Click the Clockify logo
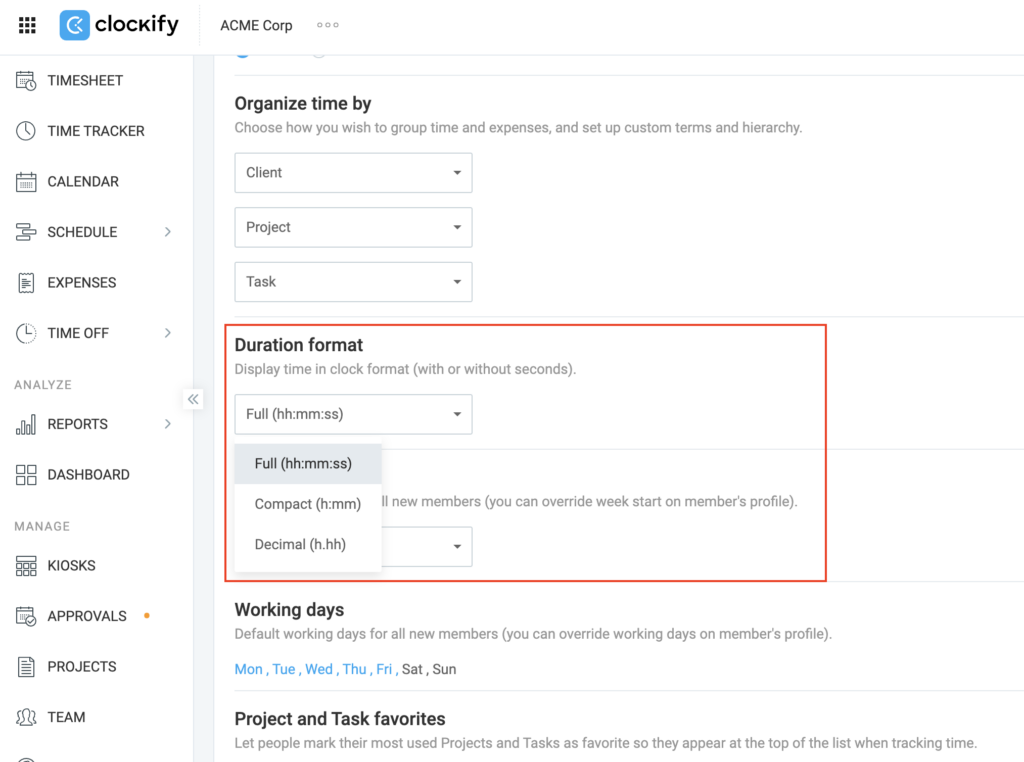The image size is (1024, 762). pos(119,25)
